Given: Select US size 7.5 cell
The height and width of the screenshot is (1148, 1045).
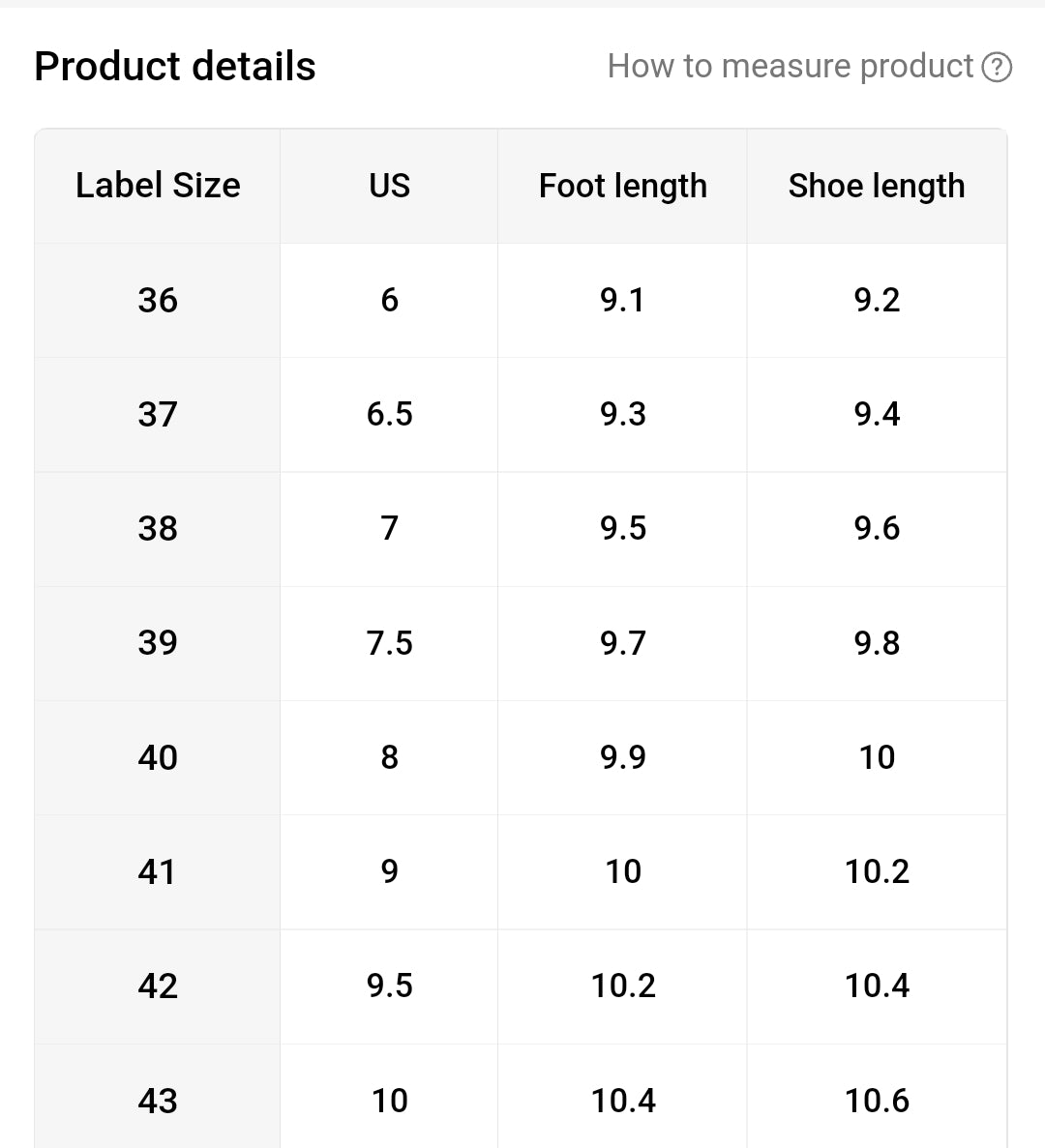Looking at the screenshot, I should pos(389,642).
